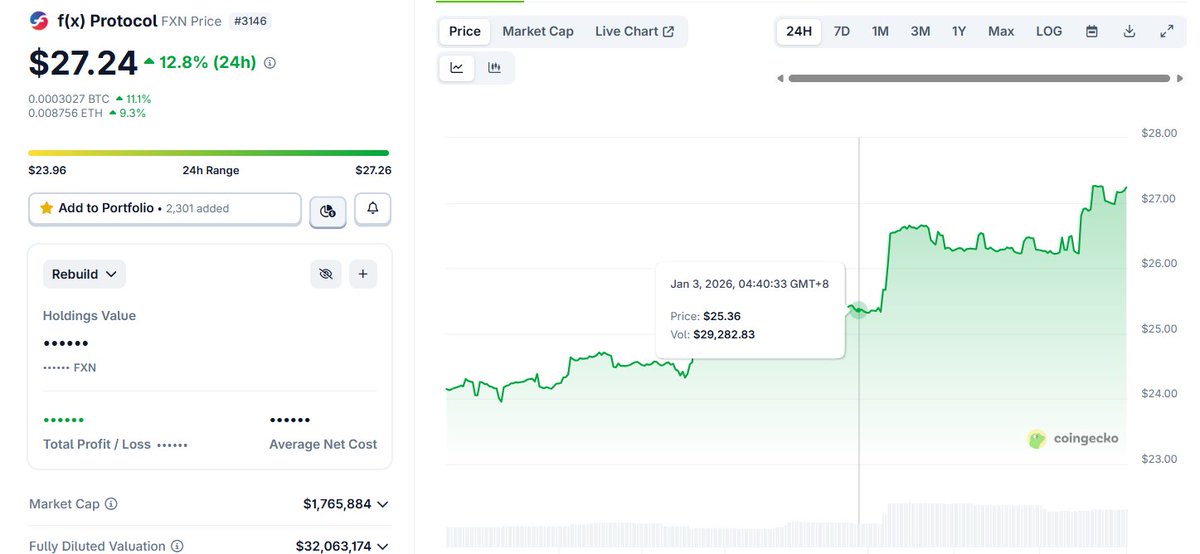
Task: Click the 24h Range progress bar
Action: pos(209,153)
